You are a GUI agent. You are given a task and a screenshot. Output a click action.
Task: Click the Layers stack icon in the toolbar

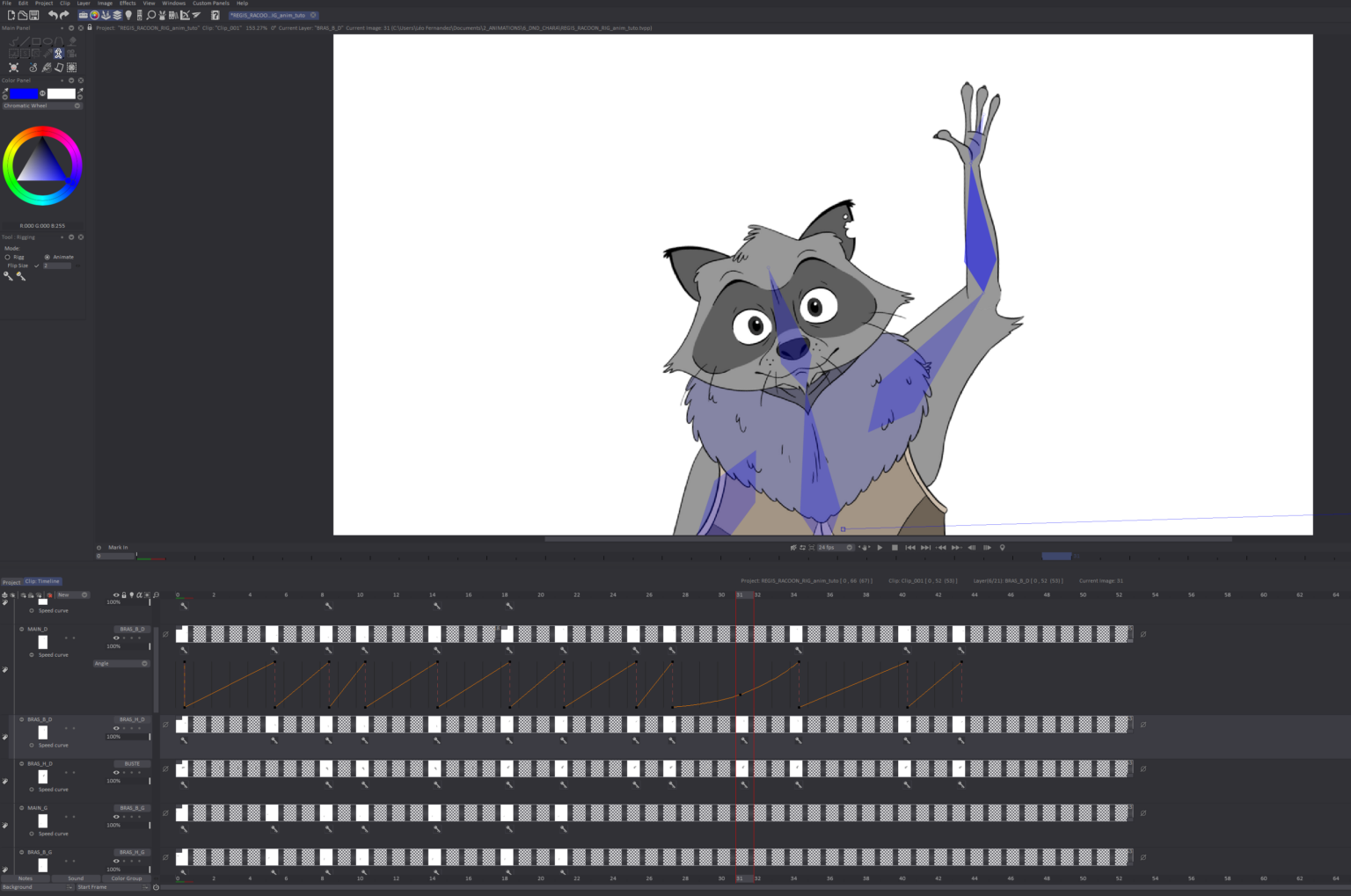pyautogui.click(x=117, y=15)
